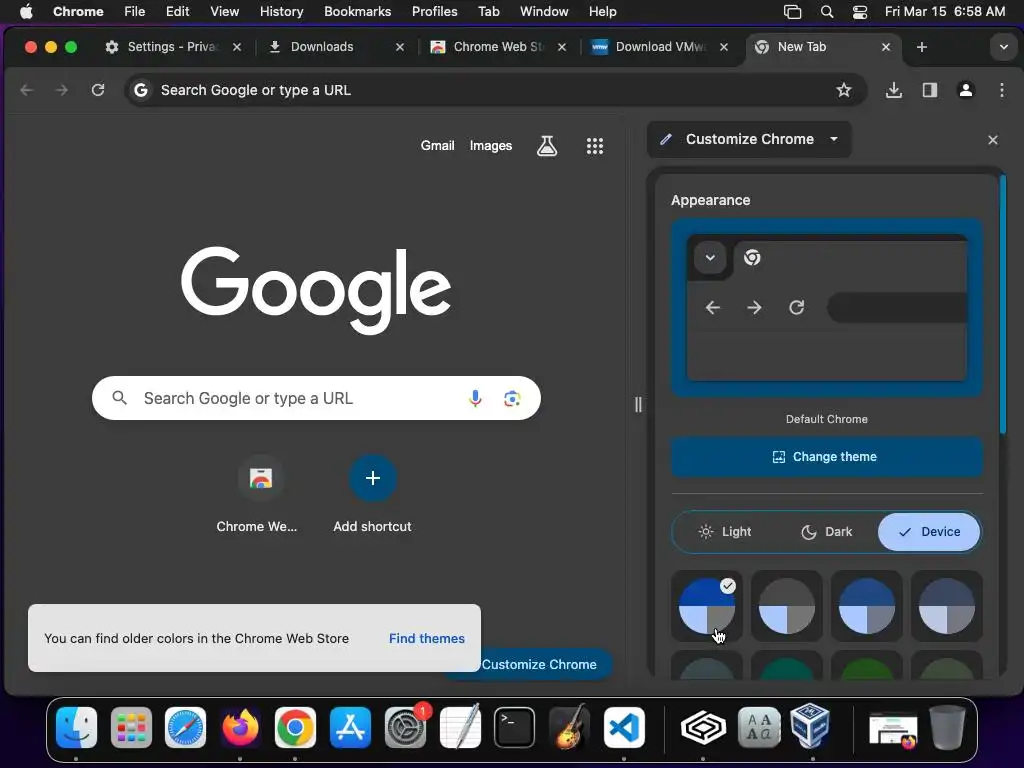This screenshot has height=768, width=1024.
Task: Close the Customize Chrome side panel
Action: [x=993, y=140]
